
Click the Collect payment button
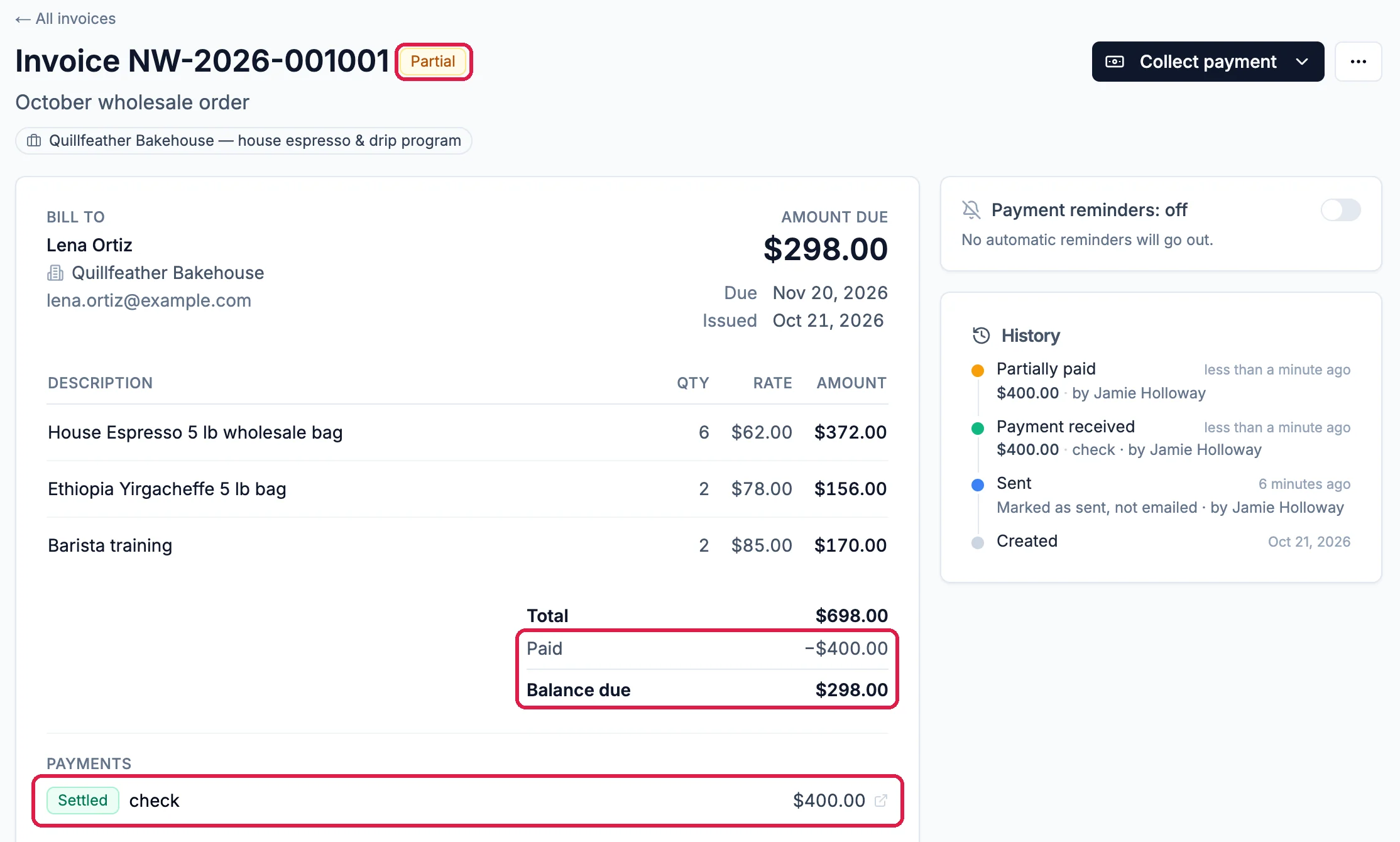pyautogui.click(x=1208, y=62)
